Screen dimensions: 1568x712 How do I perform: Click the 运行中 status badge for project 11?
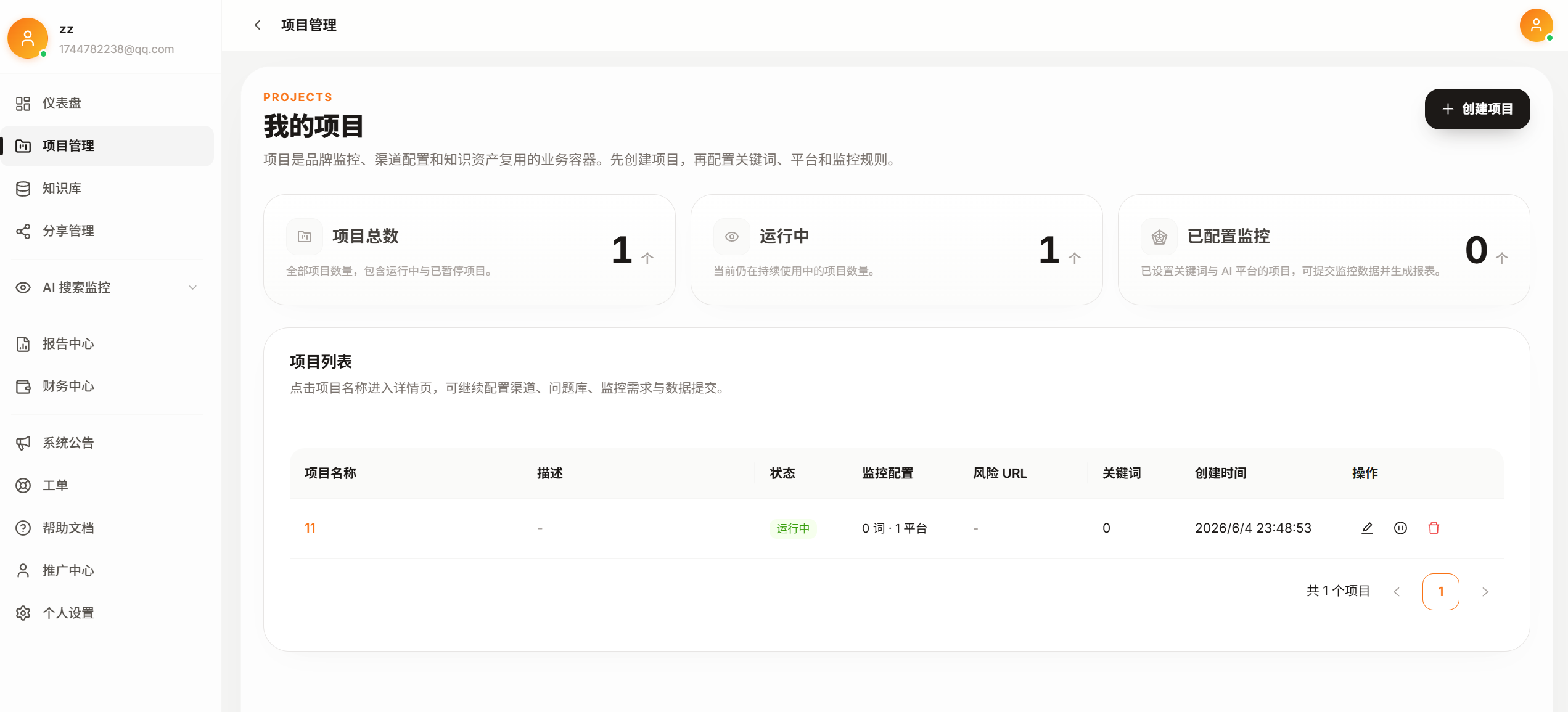tap(793, 529)
